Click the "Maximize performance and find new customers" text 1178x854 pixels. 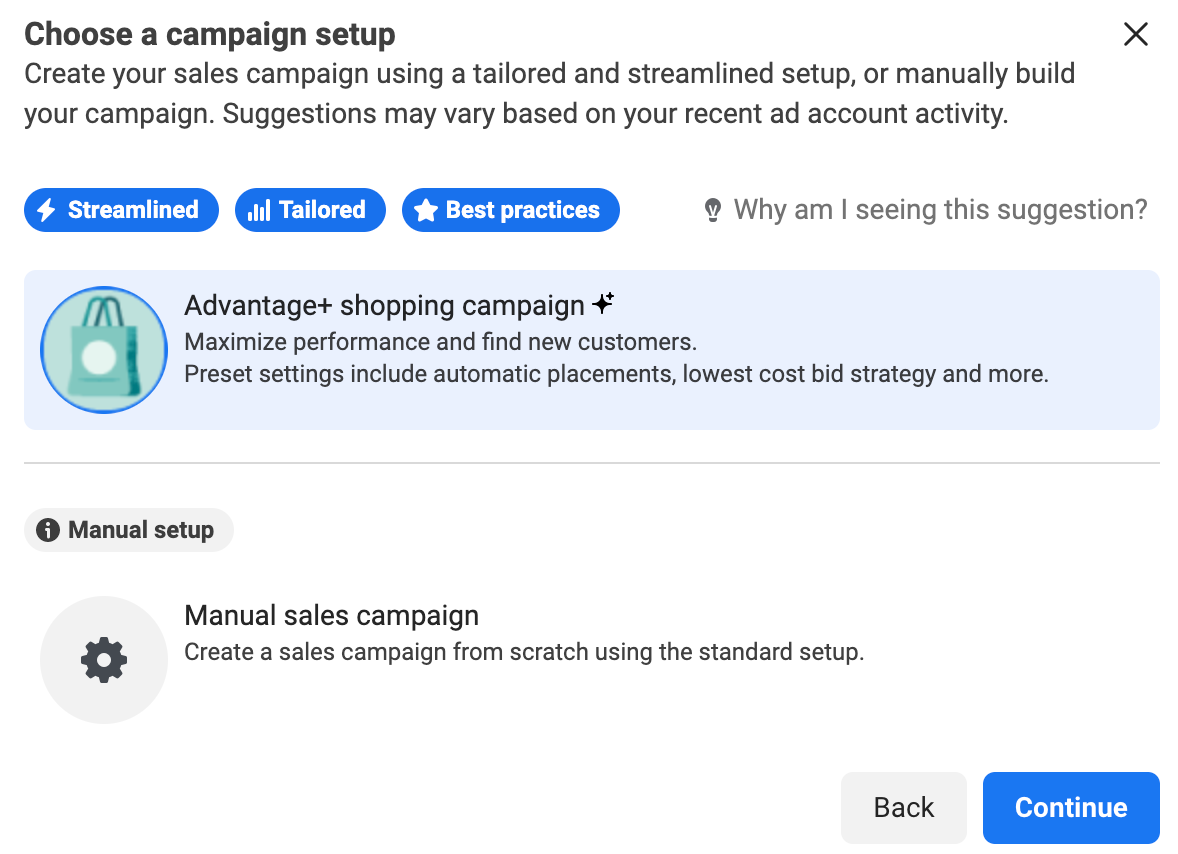(440, 342)
